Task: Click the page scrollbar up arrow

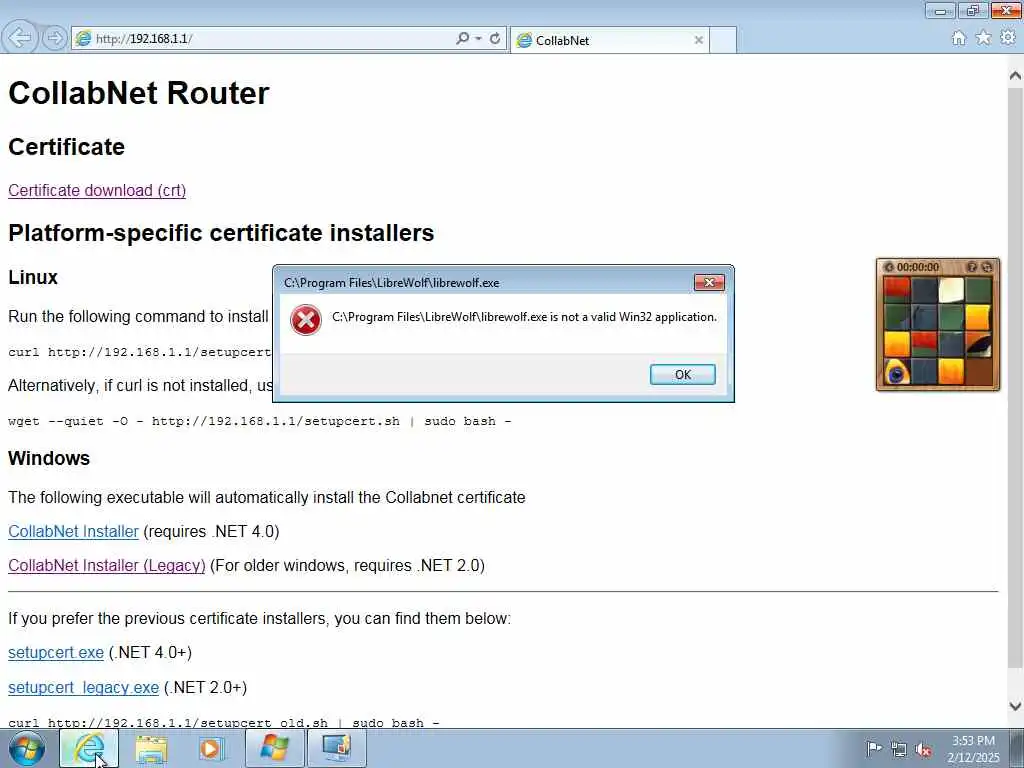Action: [x=1015, y=76]
